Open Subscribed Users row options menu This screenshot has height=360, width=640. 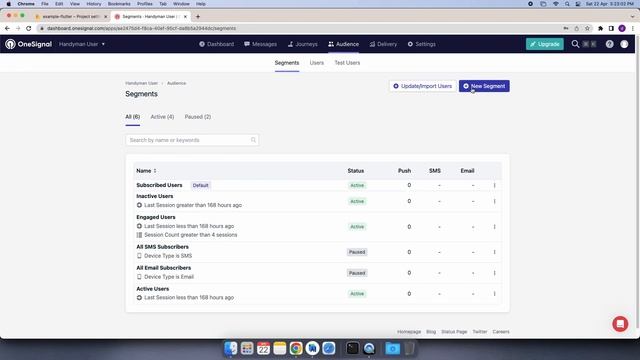(494, 185)
